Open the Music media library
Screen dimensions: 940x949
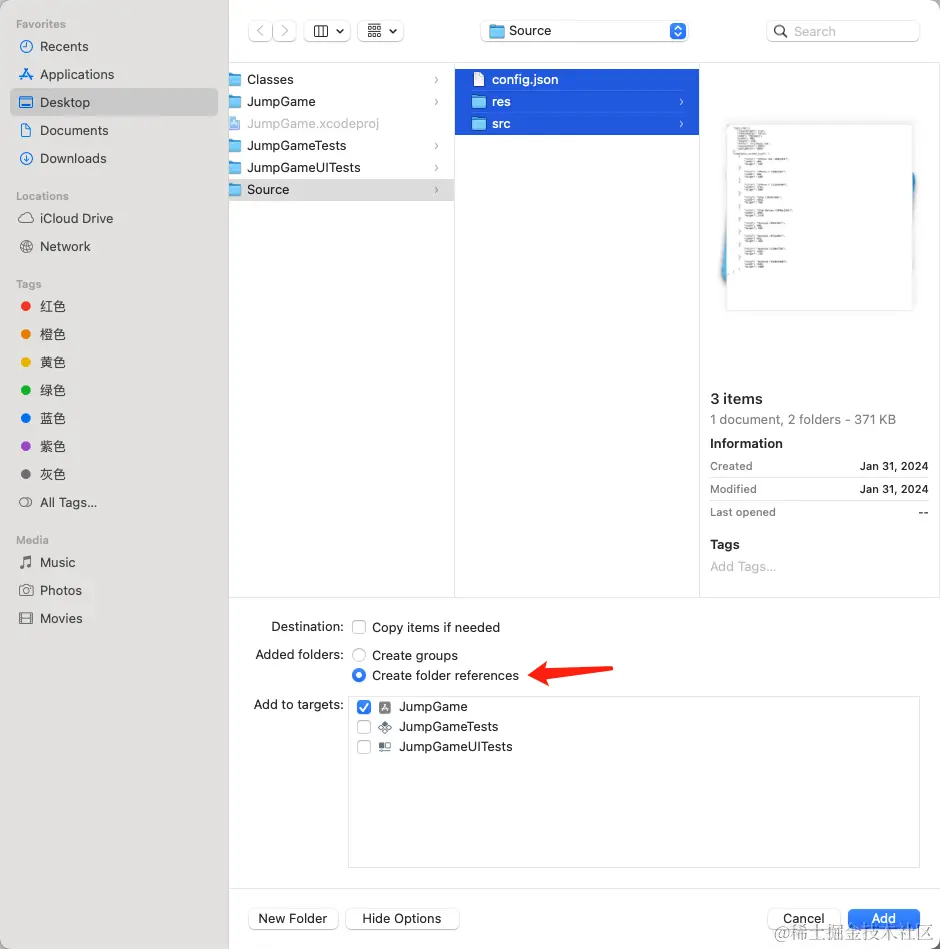(114, 562)
